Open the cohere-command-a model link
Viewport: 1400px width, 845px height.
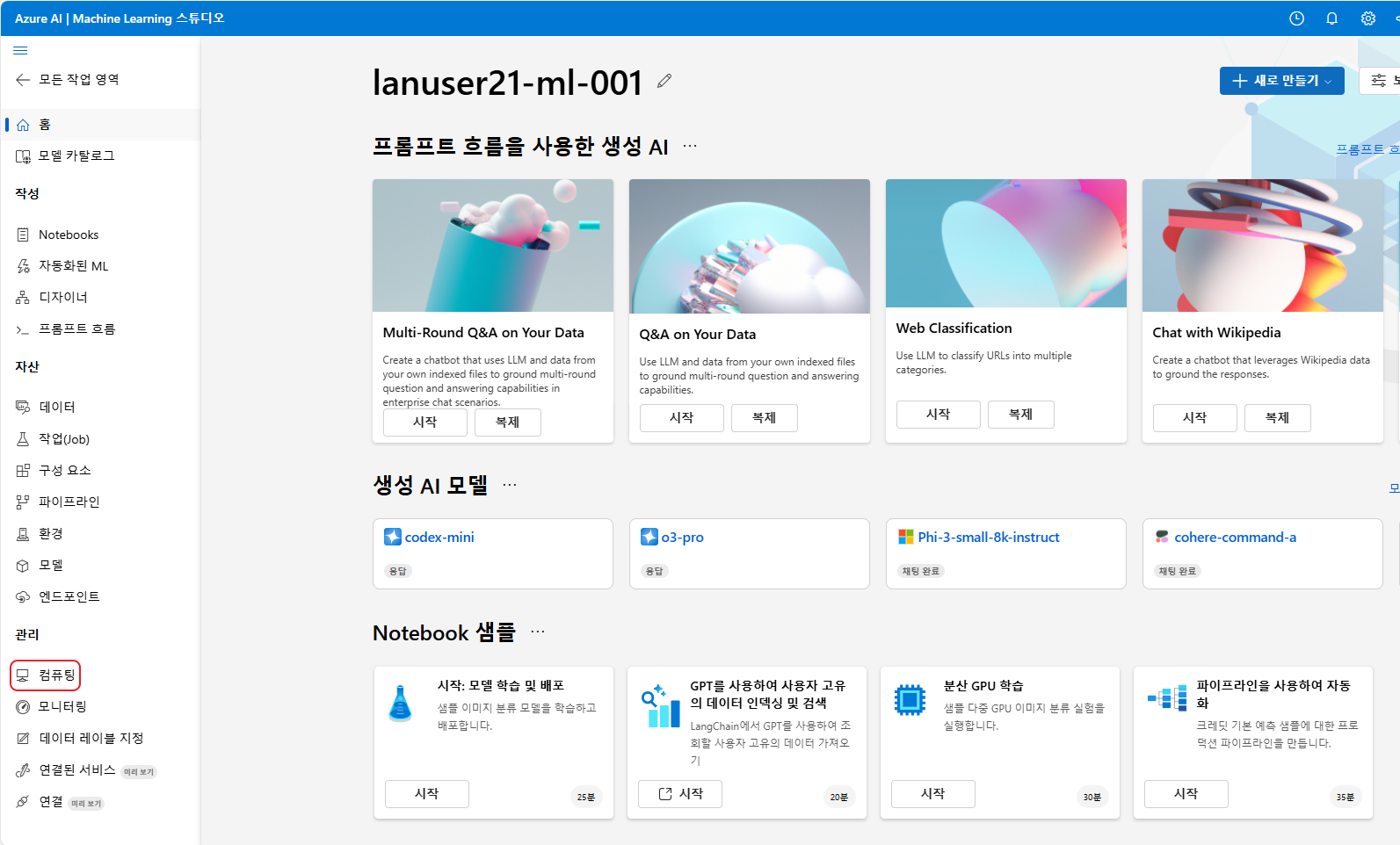(1235, 538)
